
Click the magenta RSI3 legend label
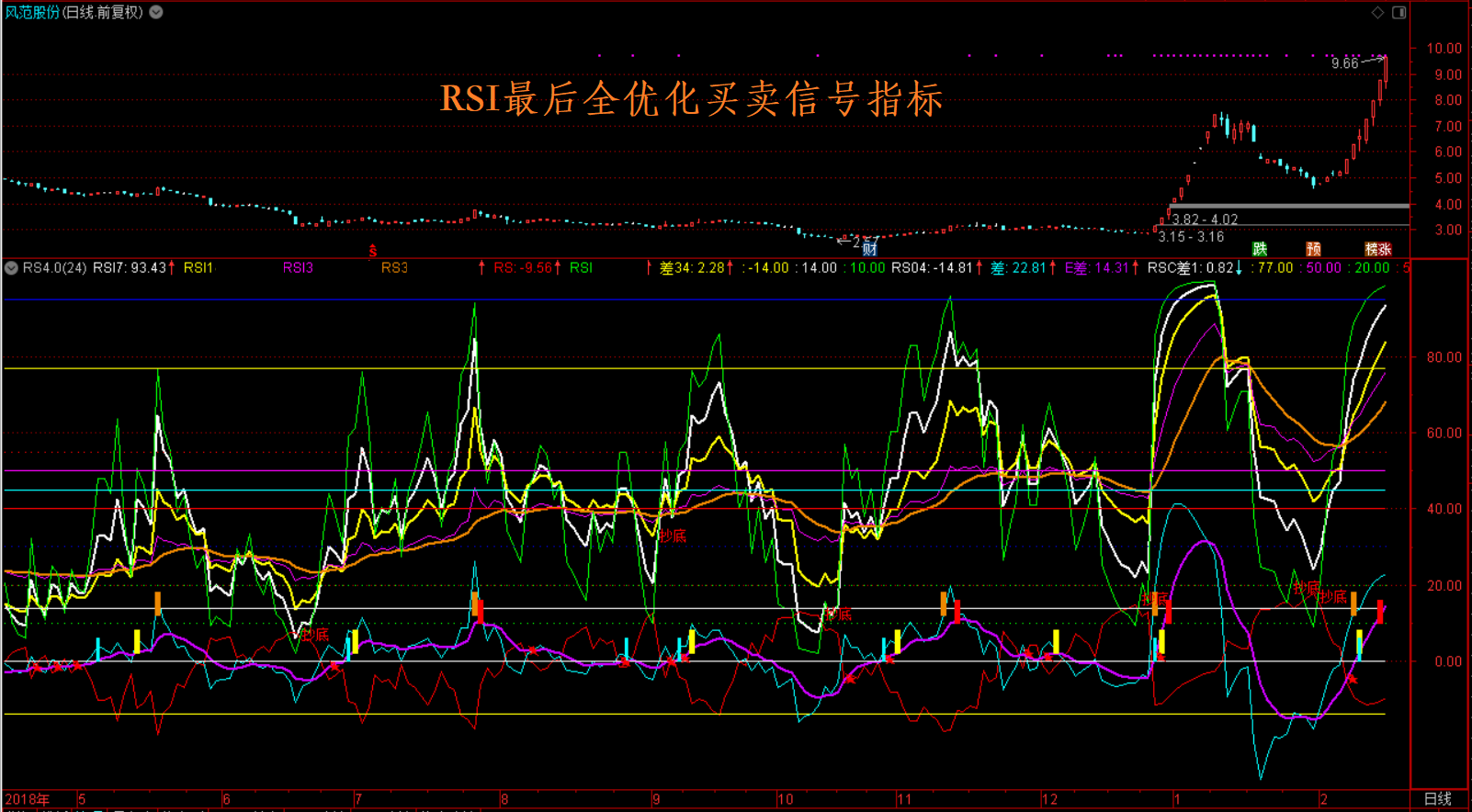[298, 268]
